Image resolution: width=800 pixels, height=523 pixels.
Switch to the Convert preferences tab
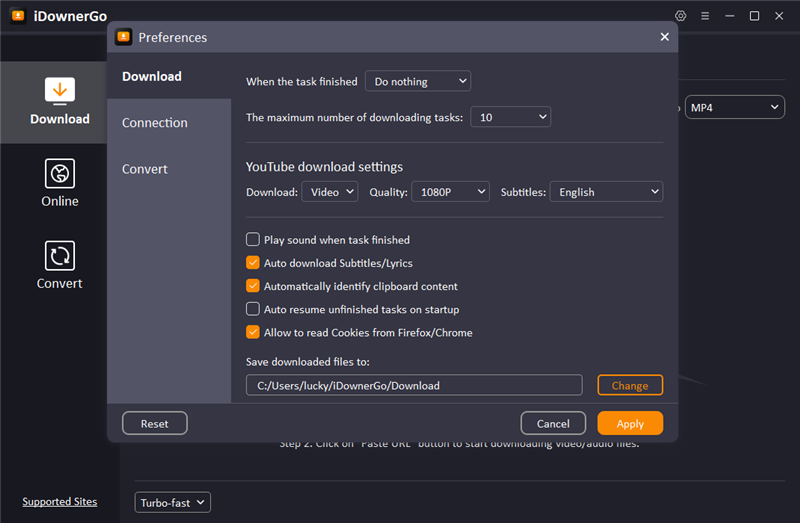[145, 169]
